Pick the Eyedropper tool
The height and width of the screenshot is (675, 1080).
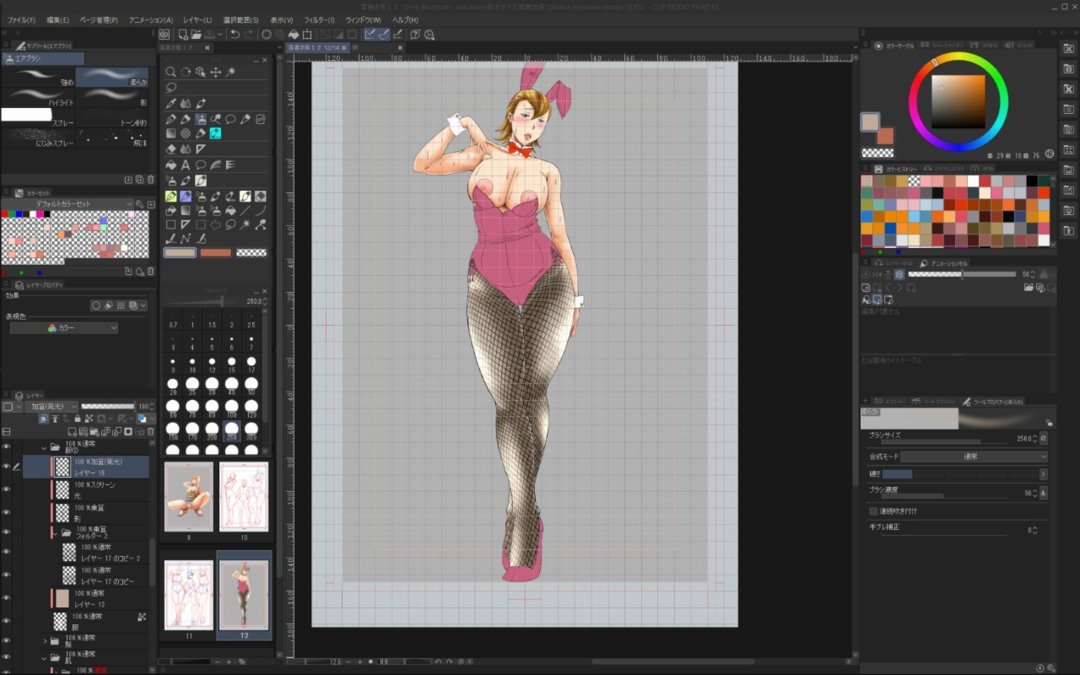[x=171, y=103]
